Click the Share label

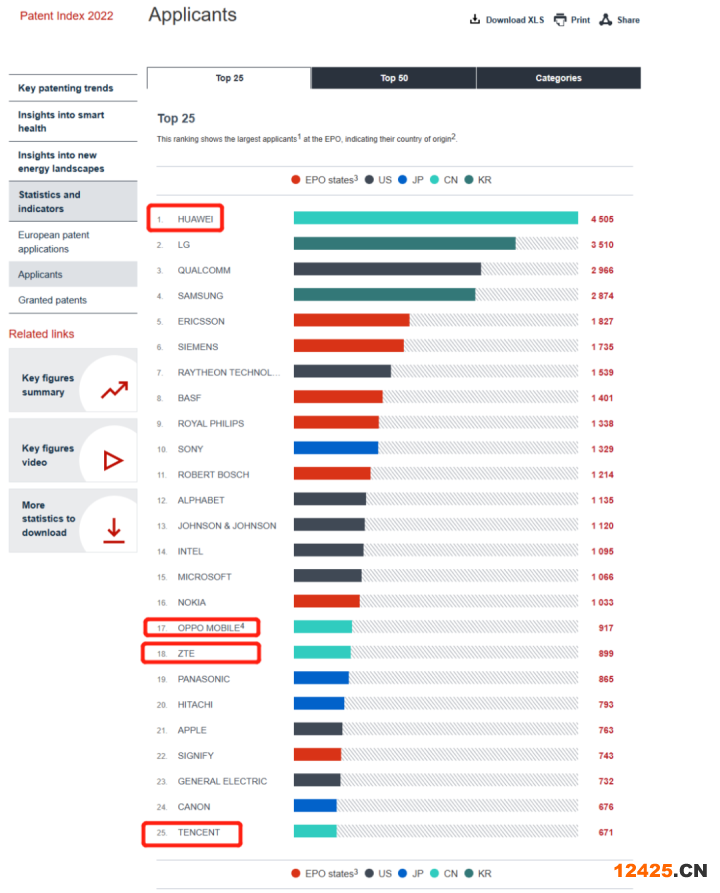(628, 20)
